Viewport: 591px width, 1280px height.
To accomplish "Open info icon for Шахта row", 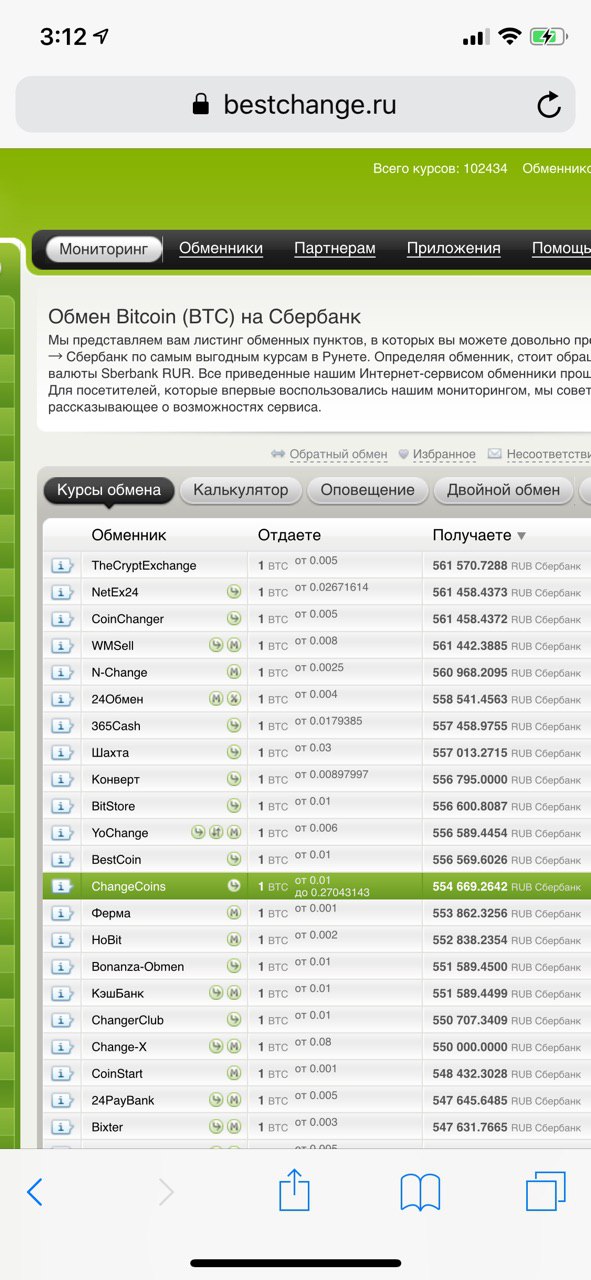I will [x=63, y=753].
